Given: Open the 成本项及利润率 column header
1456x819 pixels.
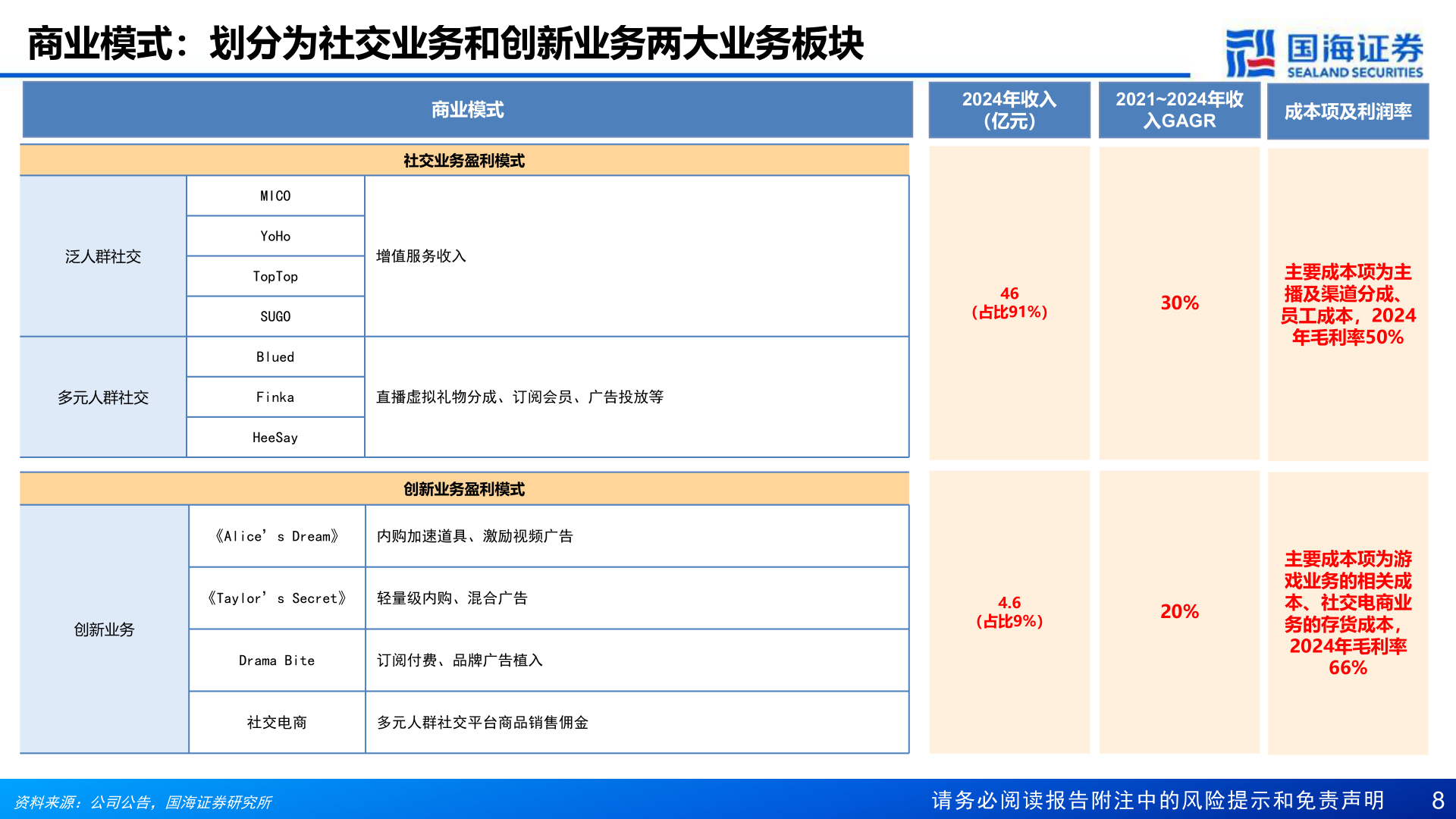Looking at the screenshot, I should point(1348,110).
